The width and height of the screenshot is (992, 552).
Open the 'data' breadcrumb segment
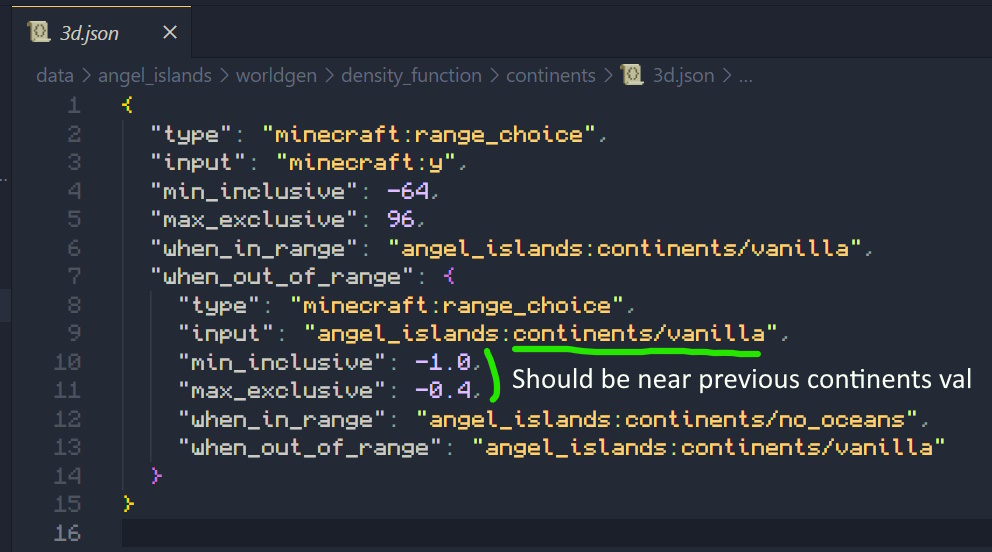[x=55, y=75]
